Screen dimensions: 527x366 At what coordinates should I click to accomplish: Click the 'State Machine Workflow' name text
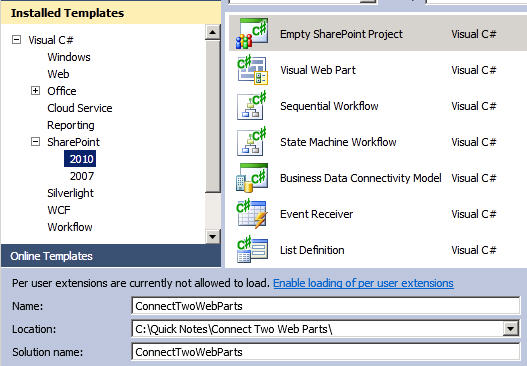pos(338,142)
